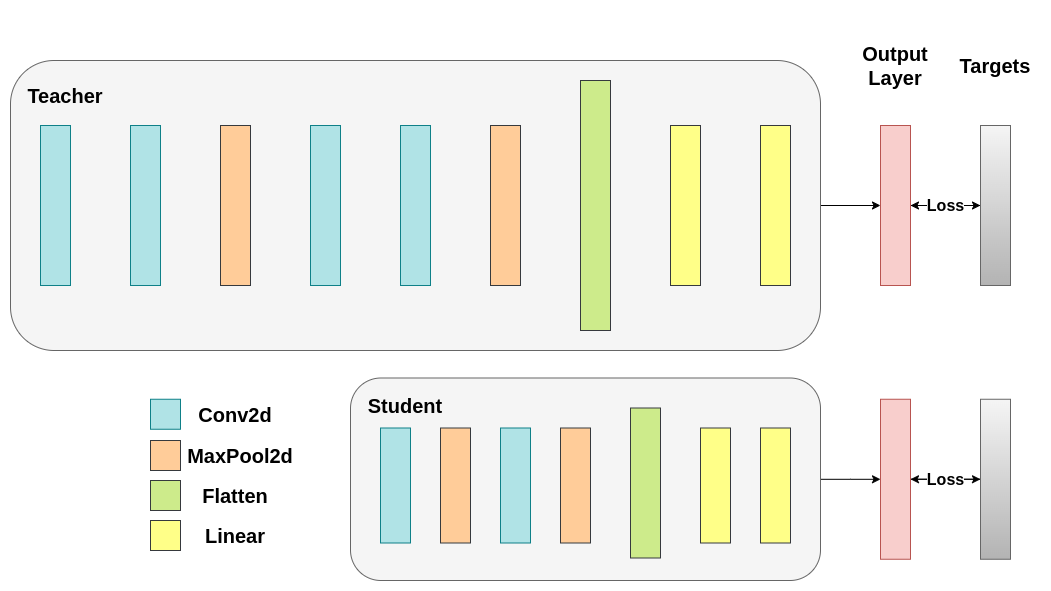The height and width of the screenshot is (591, 1051).
Task: Select the green Flatten block in Student
Action: coord(645,482)
